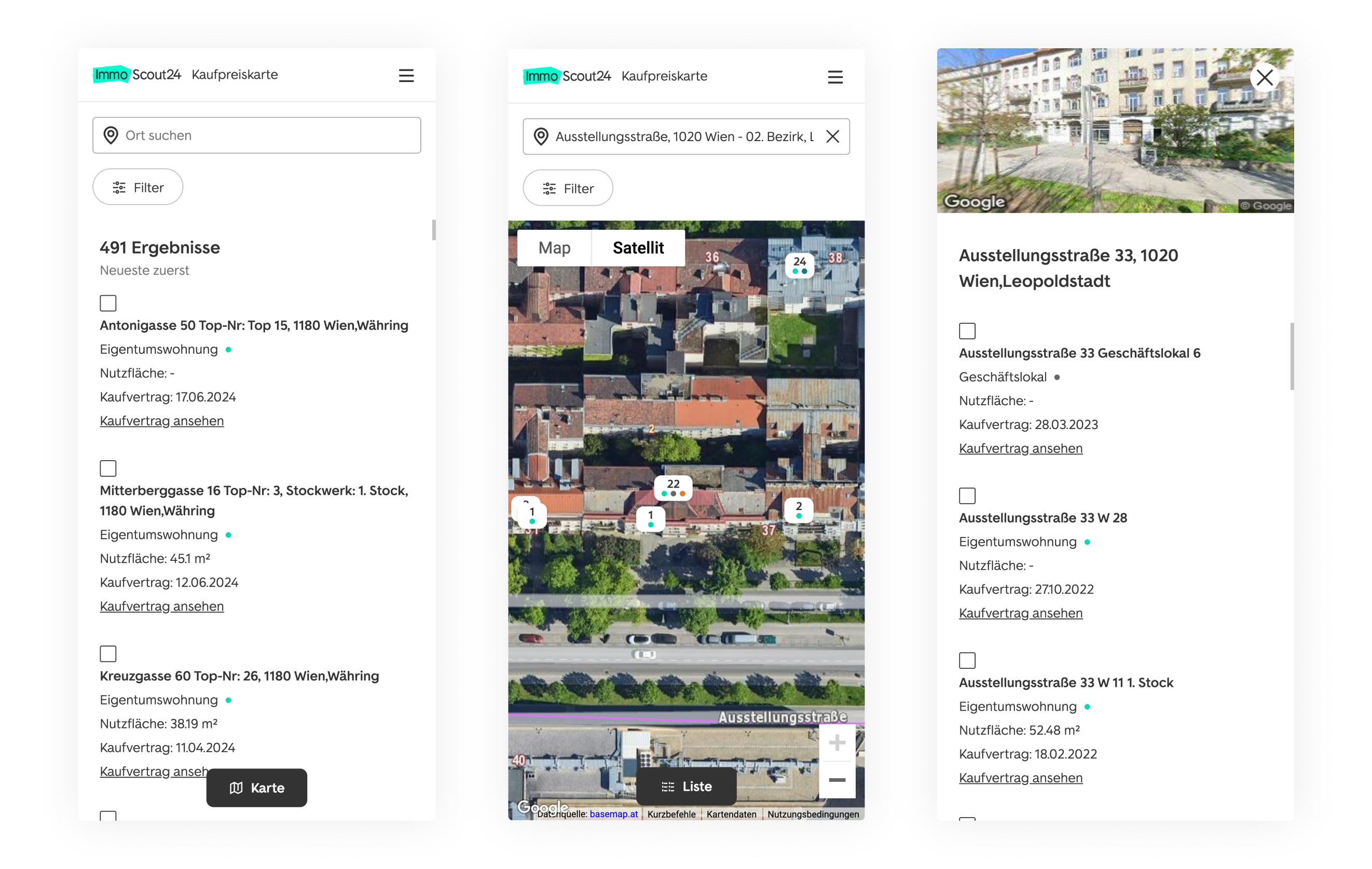The image size is (1372, 869).
Task: Tick checkbox for Ausstellungsstraße 33 W 28
Action: 967,496
